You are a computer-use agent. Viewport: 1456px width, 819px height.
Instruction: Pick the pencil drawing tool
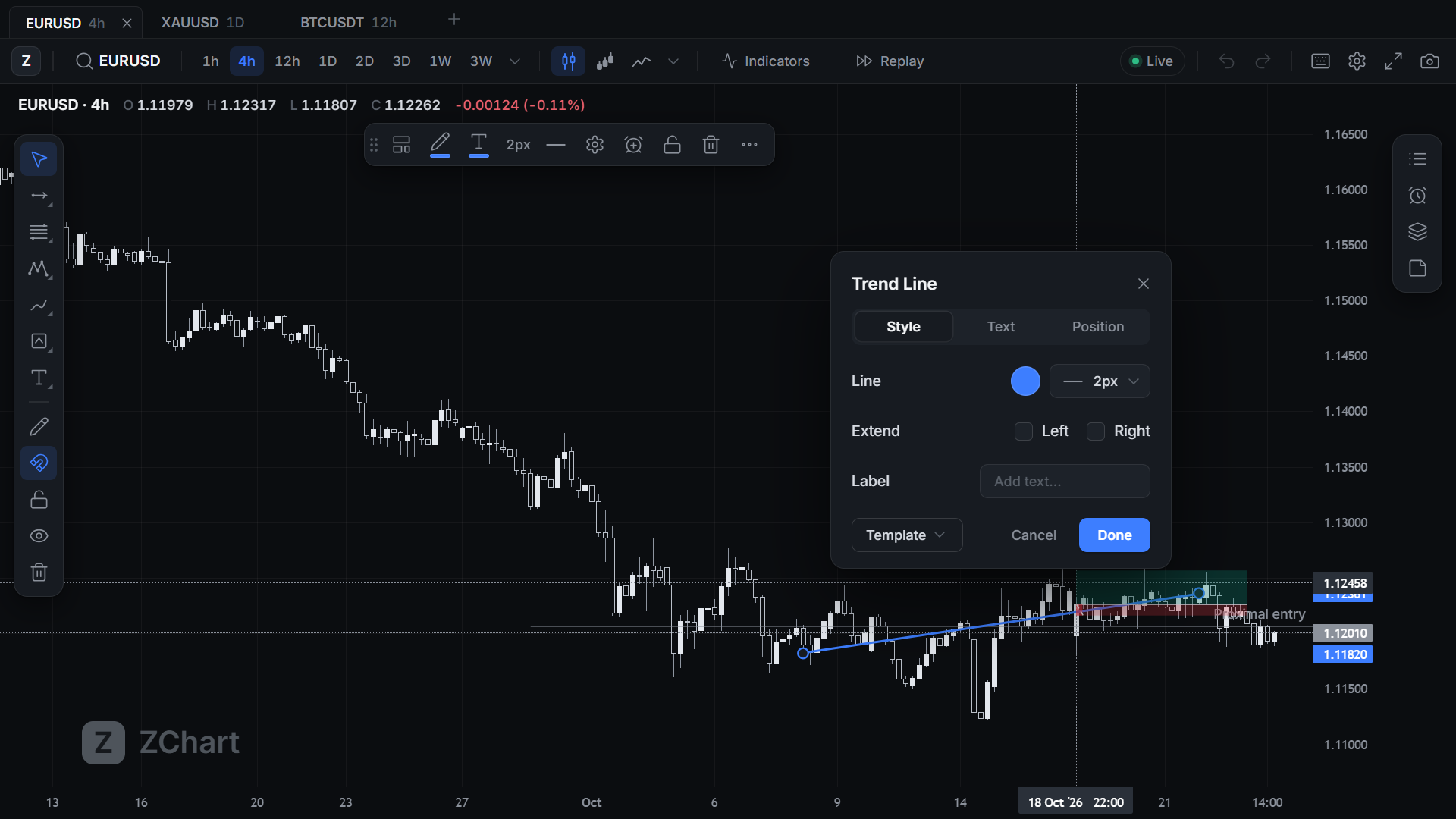tap(39, 426)
